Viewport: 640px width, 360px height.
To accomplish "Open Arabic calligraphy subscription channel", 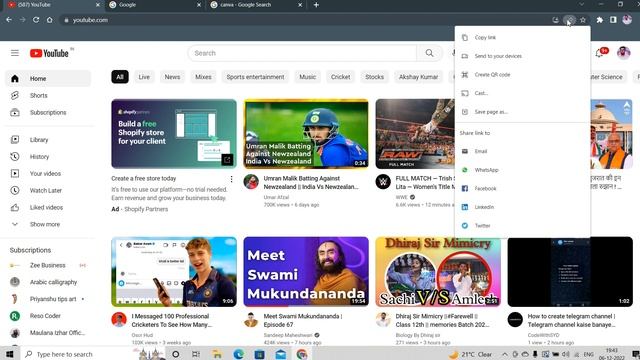I will (x=48, y=282).
